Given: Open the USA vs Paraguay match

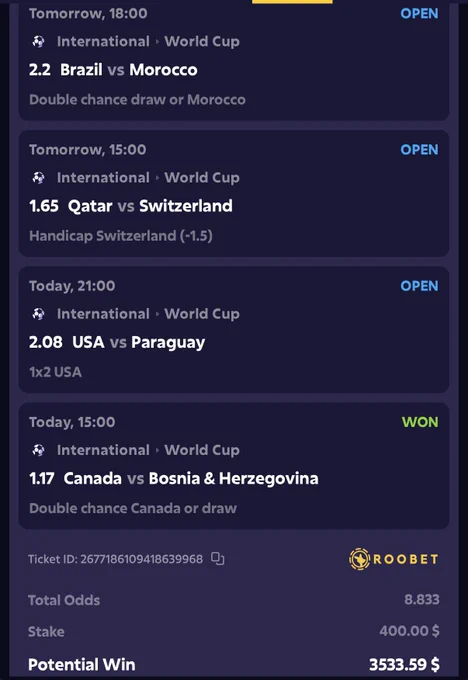Looking at the screenshot, I should tap(138, 342).
